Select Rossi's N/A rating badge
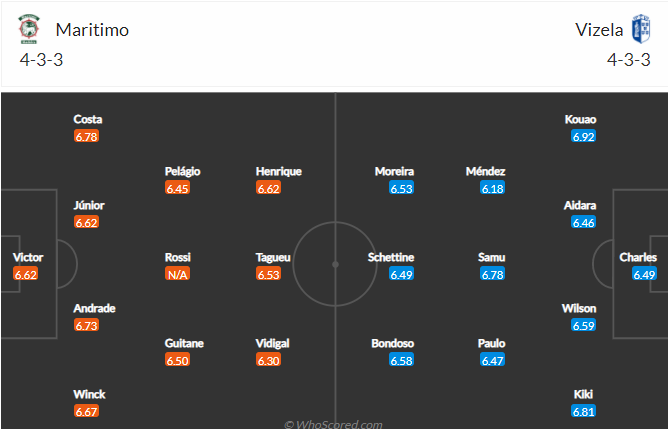Image resolution: width=668 pixels, height=429 pixels. coord(177,274)
